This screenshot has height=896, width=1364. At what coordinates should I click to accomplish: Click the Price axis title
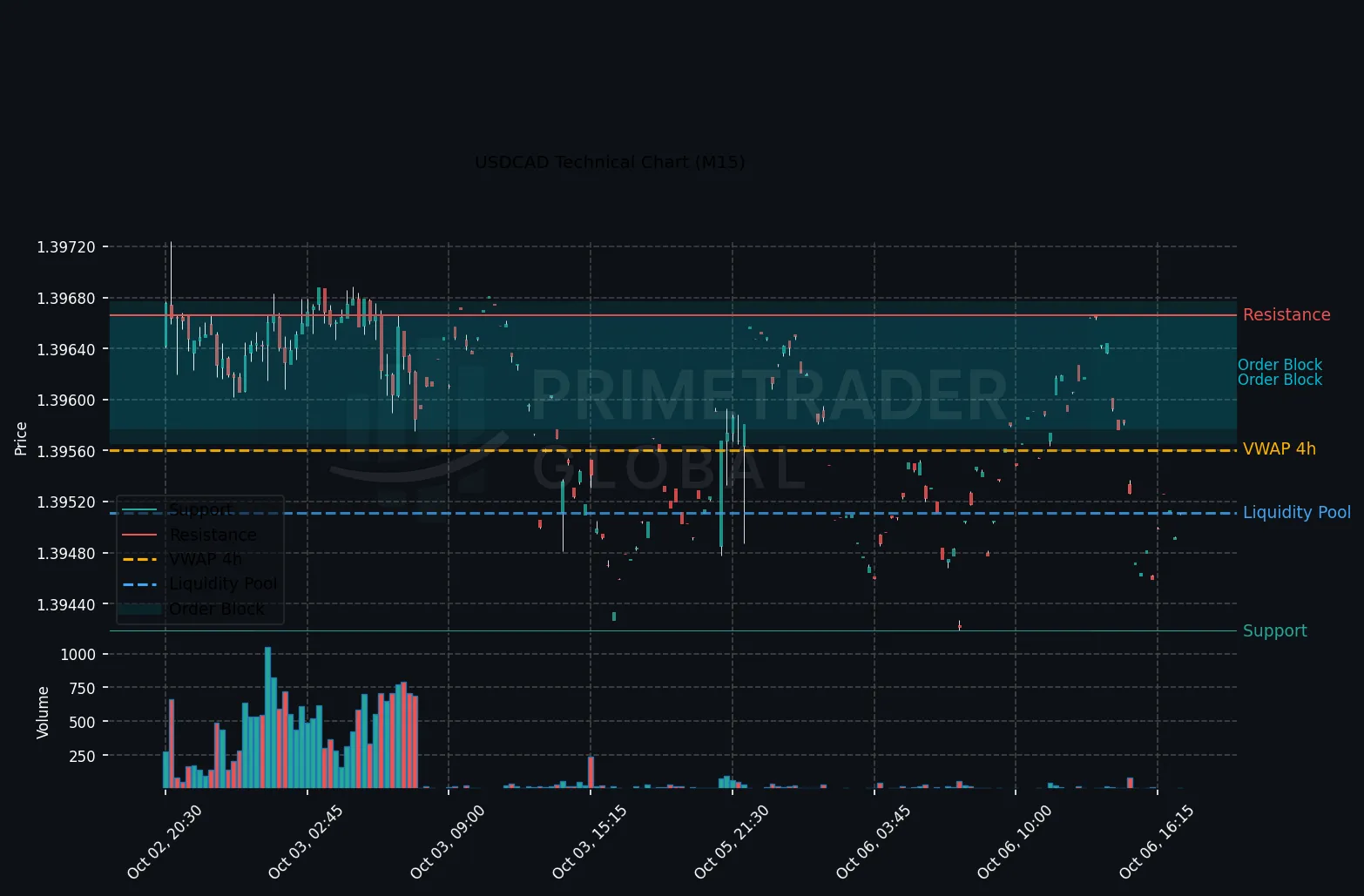[22, 439]
